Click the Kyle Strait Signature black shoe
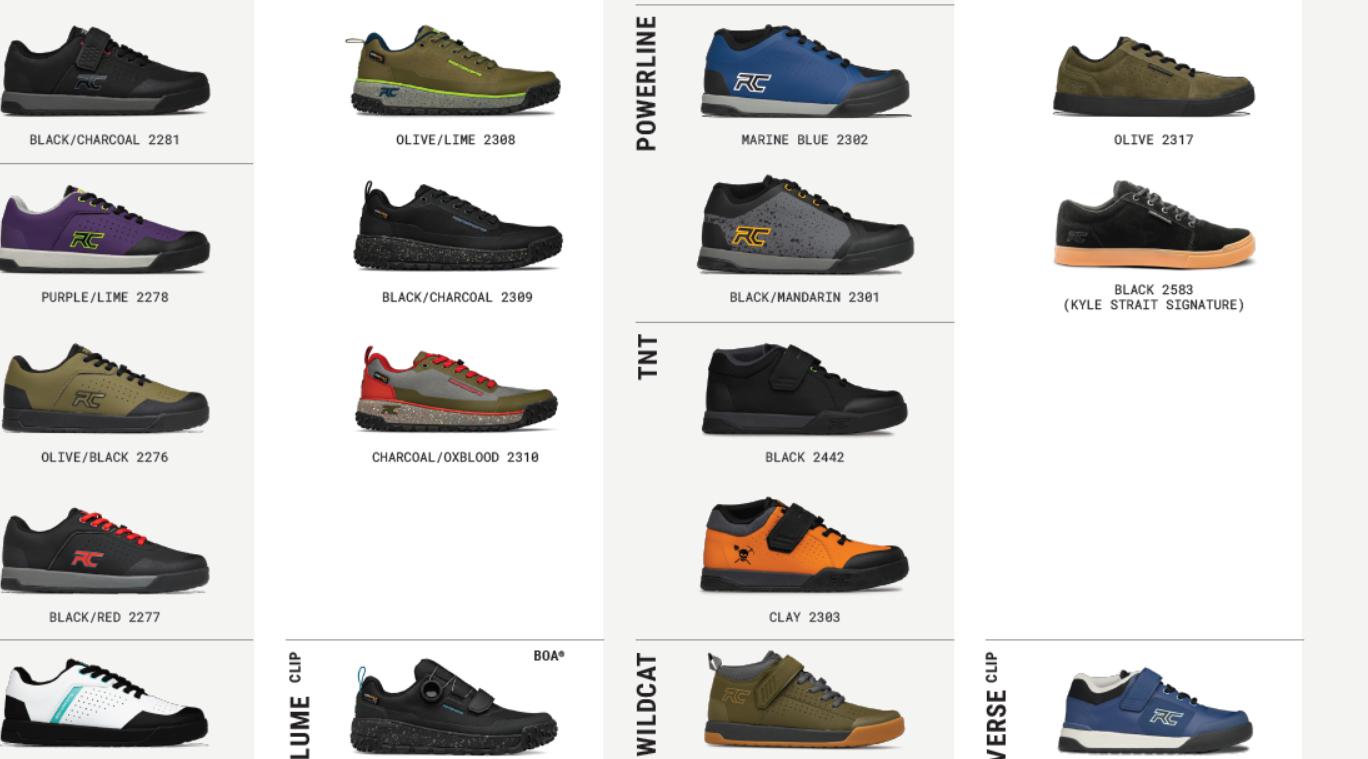Viewport: 1368px width, 759px height. click(1154, 224)
